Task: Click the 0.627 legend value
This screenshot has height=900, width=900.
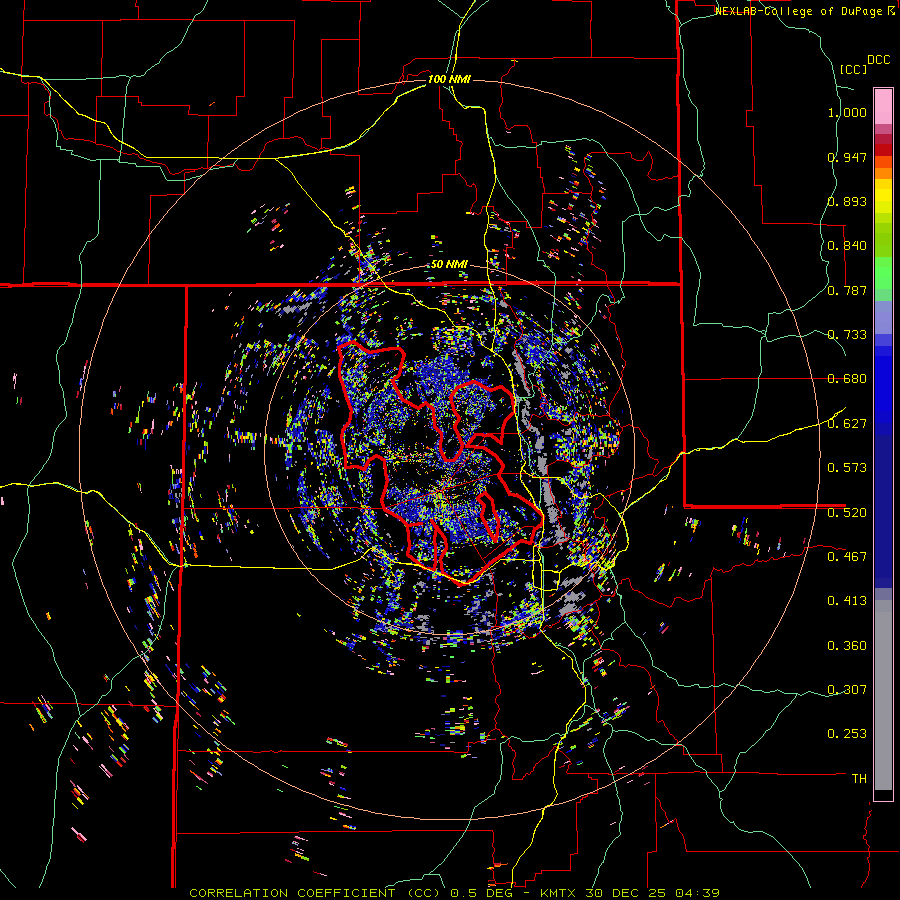Action: pyautogui.click(x=847, y=424)
